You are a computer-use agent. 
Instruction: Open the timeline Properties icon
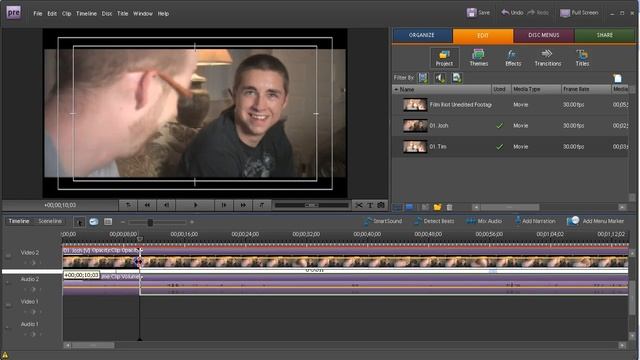[x=108, y=221]
